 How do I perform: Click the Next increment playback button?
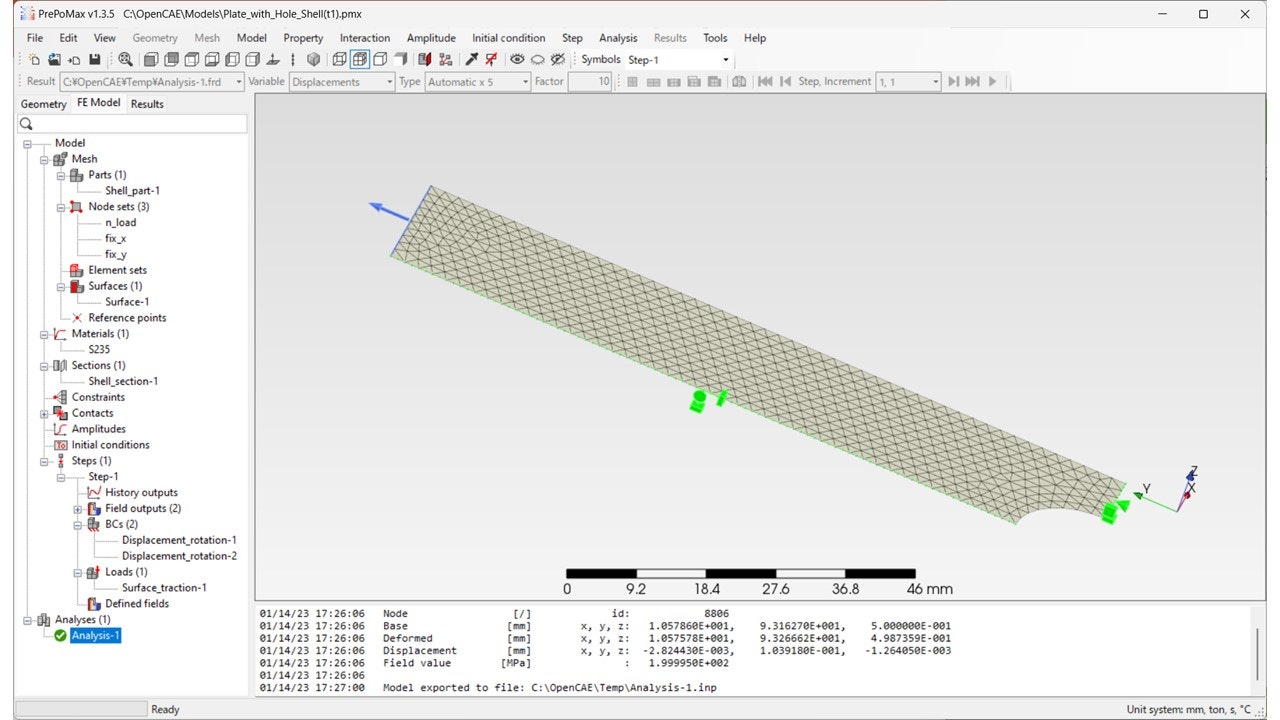coord(953,82)
